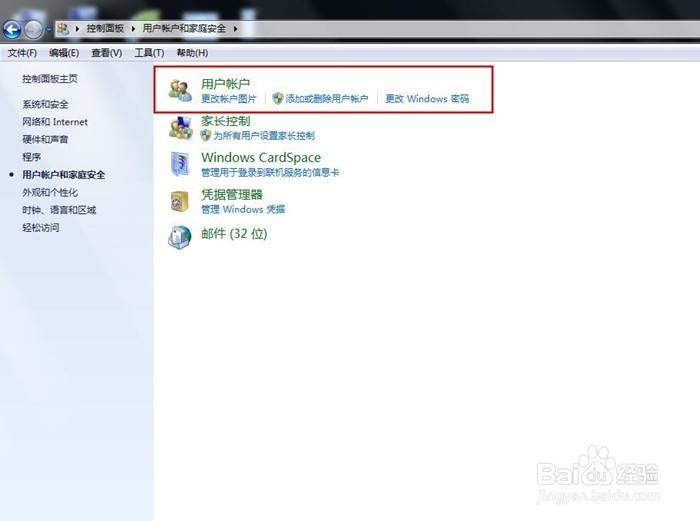The height and width of the screenshot is (521, 700).
Task: Click 控制面板 in the address bar
Action: [x=105, y=29]
